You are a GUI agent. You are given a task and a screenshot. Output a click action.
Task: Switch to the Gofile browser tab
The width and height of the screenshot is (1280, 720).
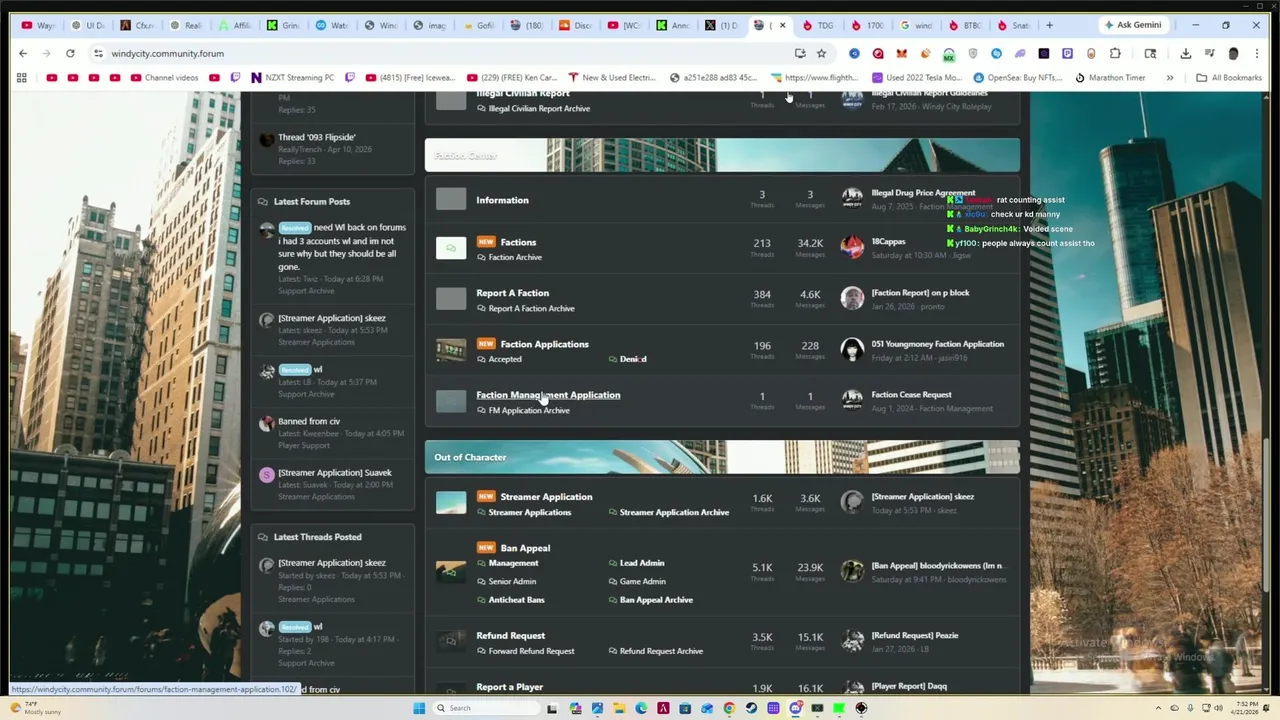479,25
